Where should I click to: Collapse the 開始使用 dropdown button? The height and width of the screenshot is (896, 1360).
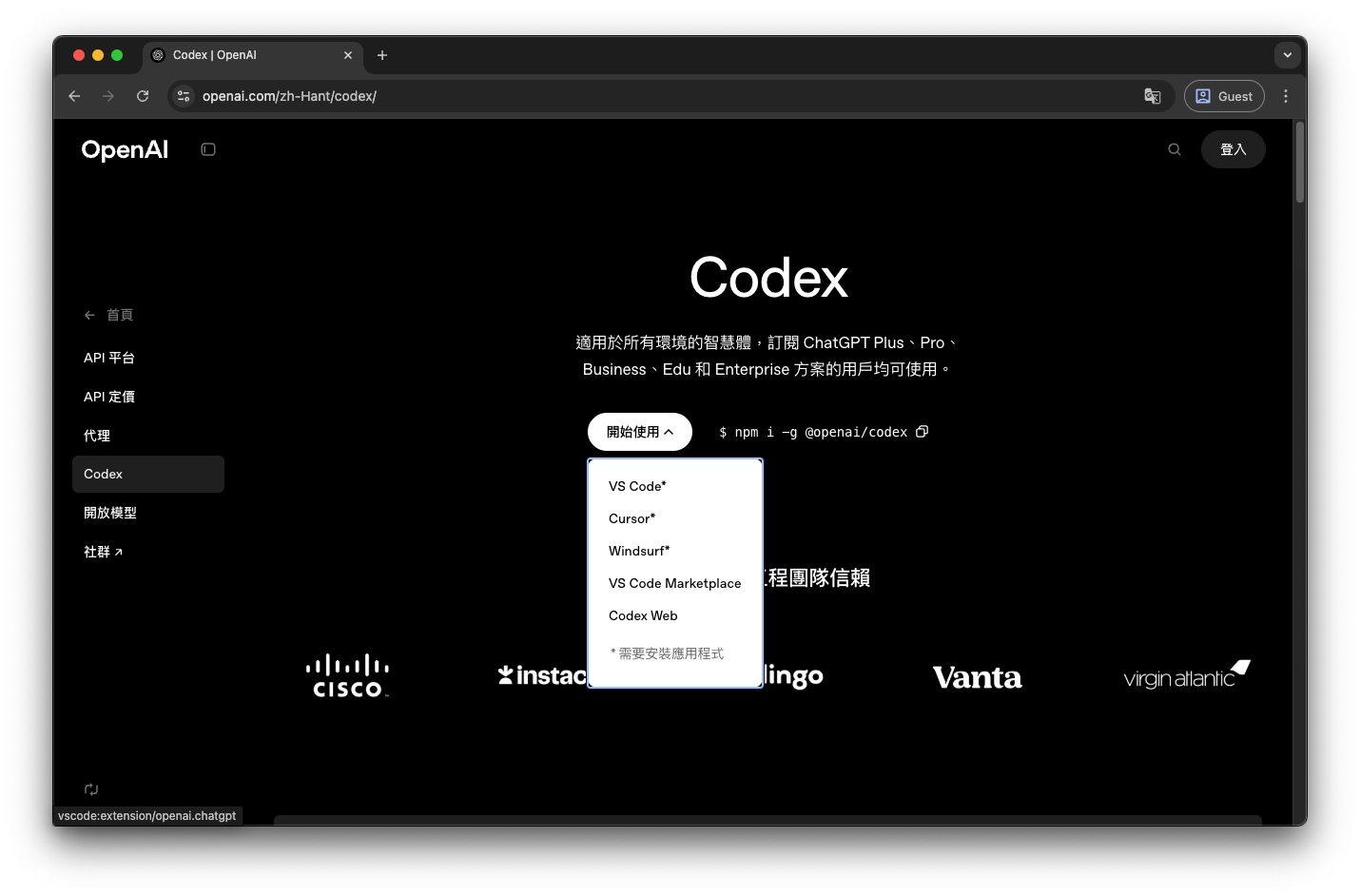639,432
